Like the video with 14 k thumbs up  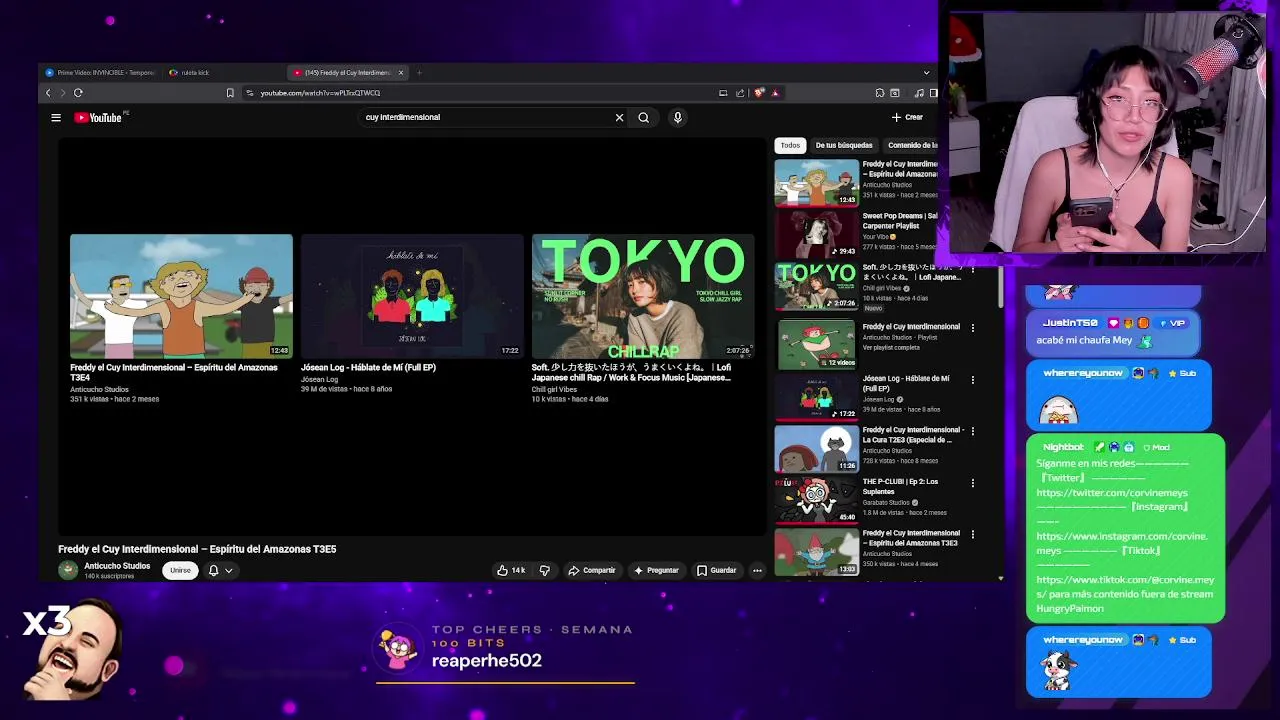point(511,570)
